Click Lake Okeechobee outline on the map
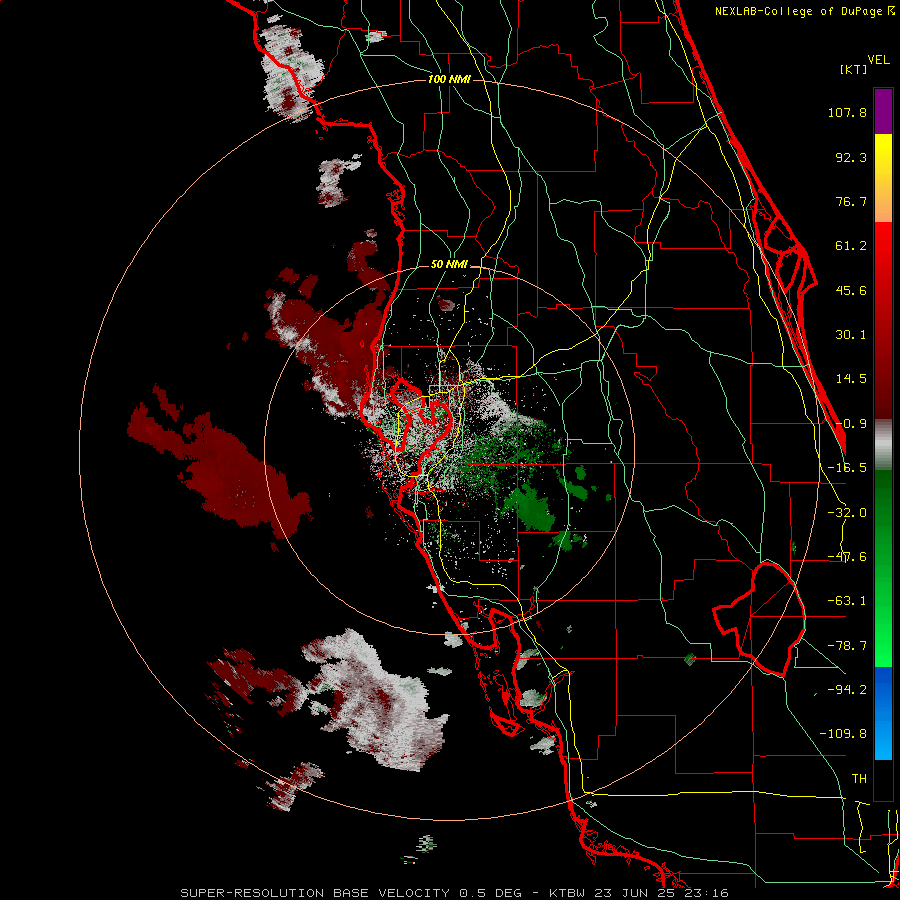Screen dimensions: 900x900 761,619
